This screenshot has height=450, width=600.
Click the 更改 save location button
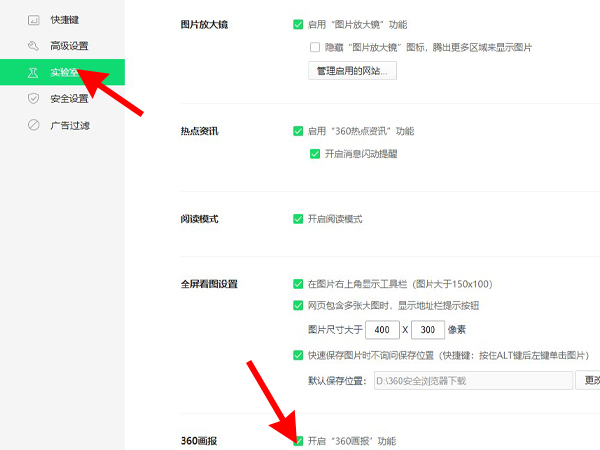(x=588, y=380)
